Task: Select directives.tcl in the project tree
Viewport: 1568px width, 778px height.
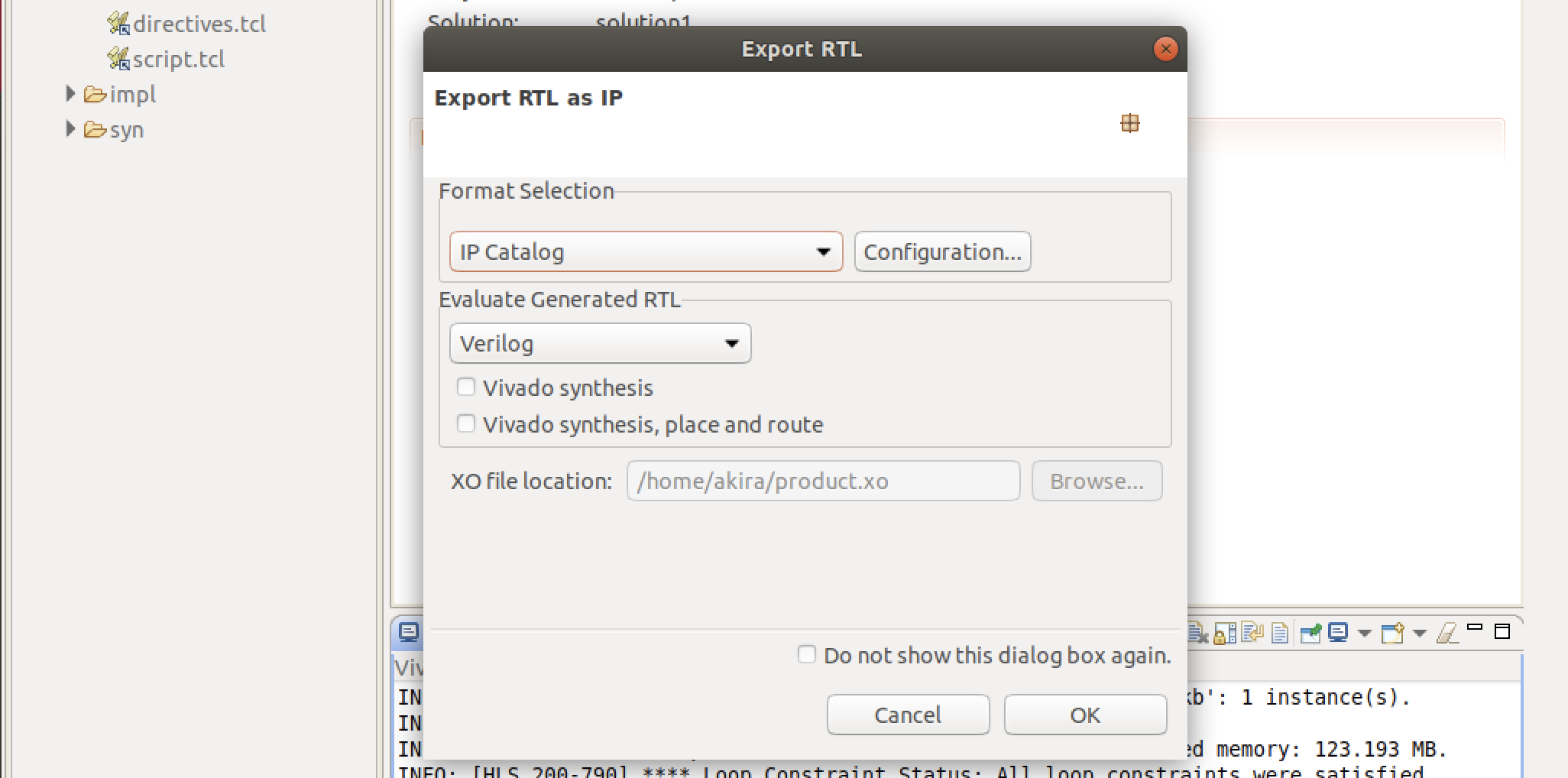Action: tap(199, 24)
